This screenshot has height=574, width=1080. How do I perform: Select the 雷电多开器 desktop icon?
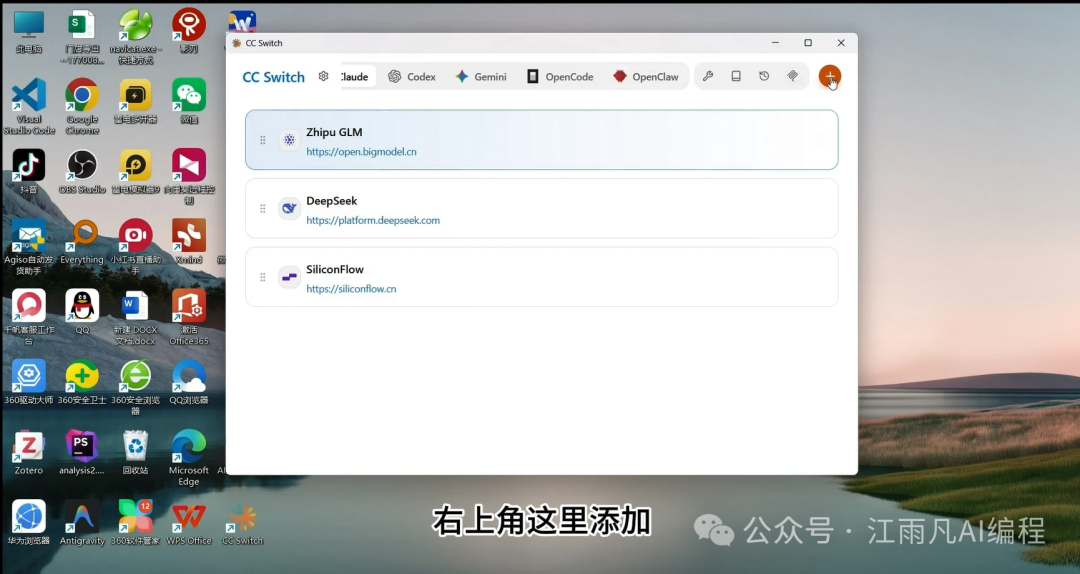point(136,102)
